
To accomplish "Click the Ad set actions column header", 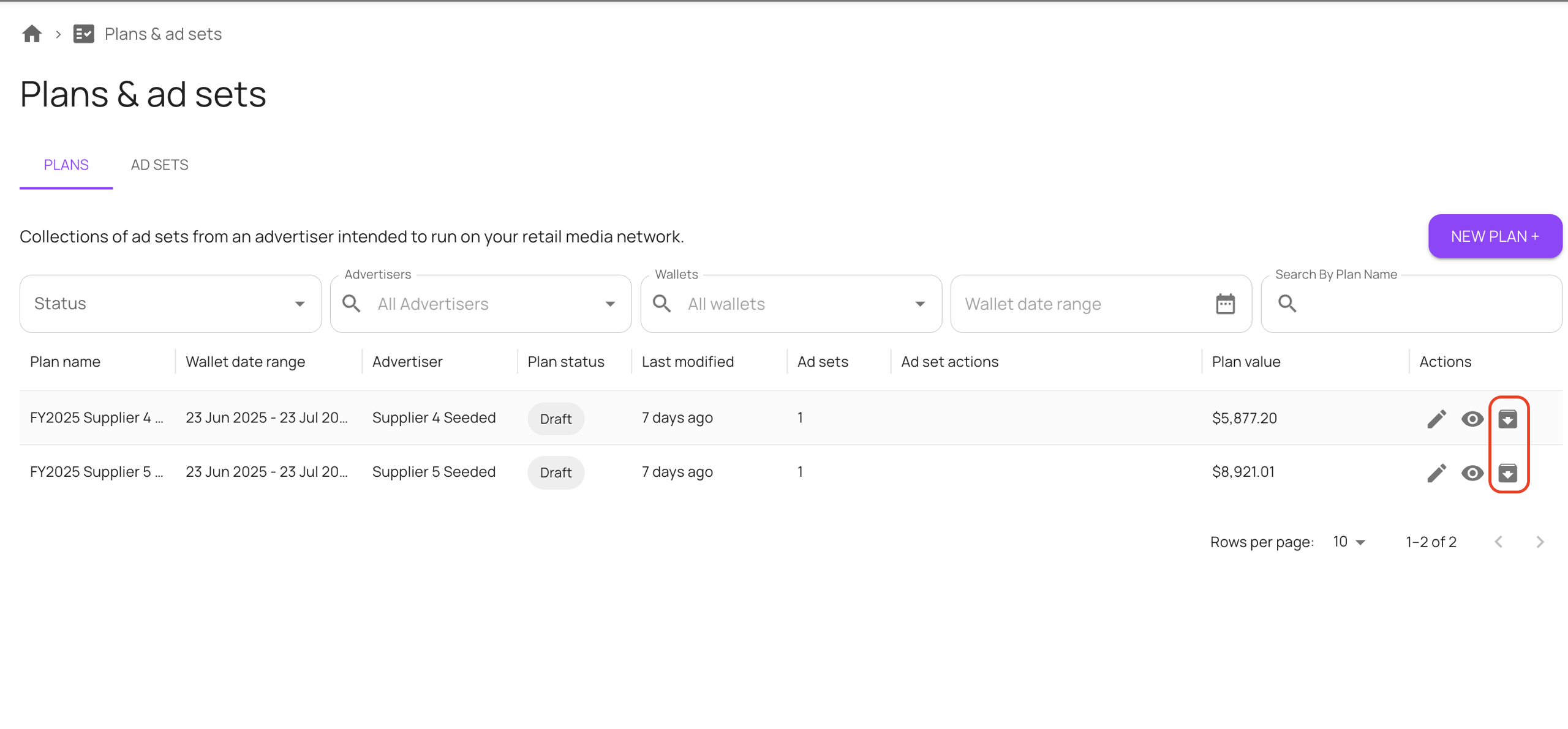I will pos(949,362).
